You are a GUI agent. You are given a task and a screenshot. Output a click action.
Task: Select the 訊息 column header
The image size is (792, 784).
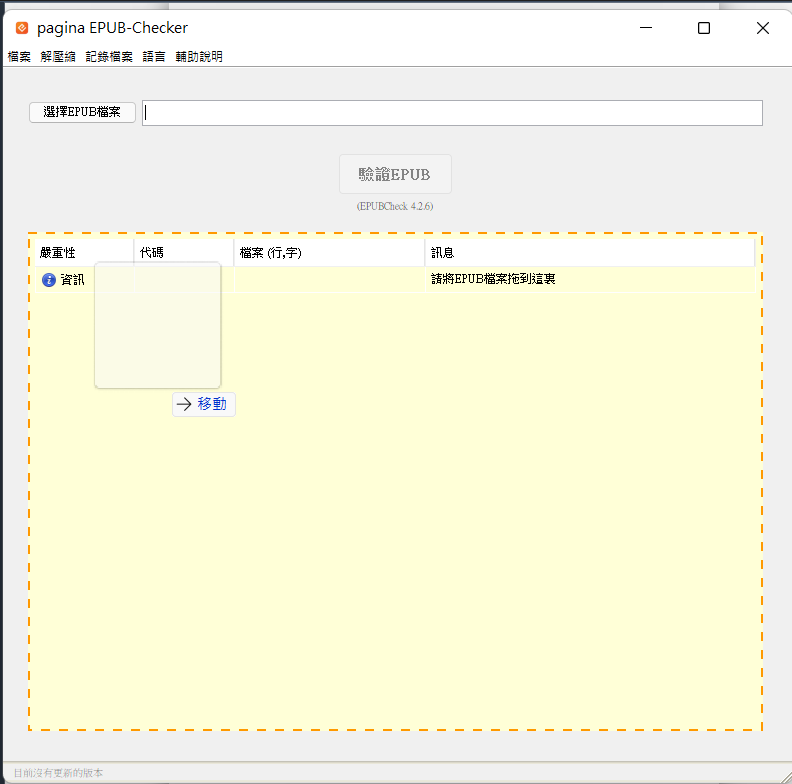point(590,253)
